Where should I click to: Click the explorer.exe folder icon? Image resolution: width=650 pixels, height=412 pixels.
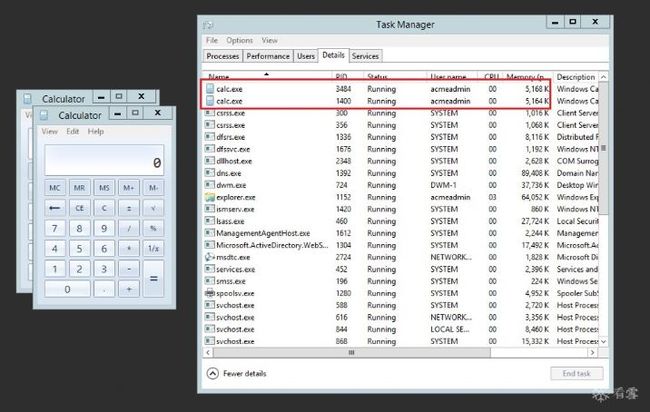210,197
